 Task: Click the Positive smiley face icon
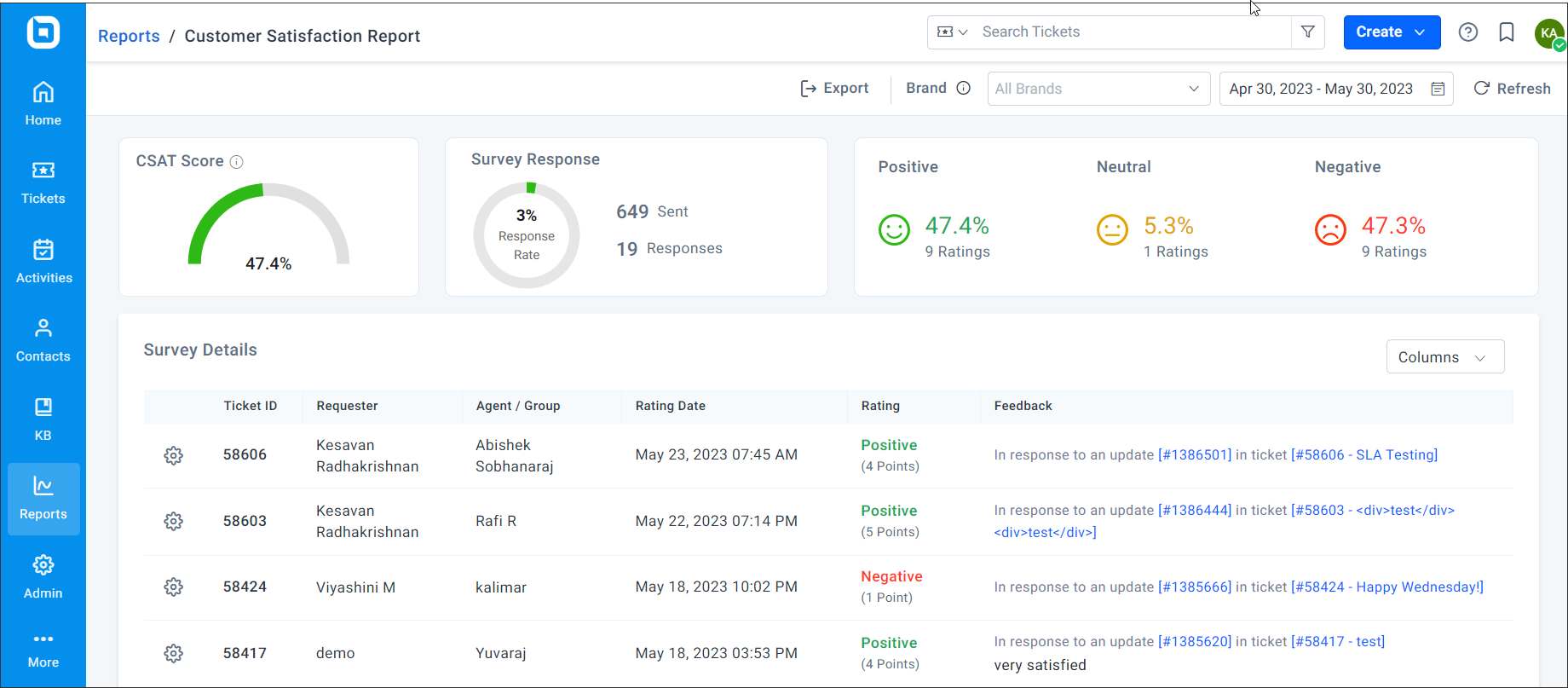coord(894,229)
